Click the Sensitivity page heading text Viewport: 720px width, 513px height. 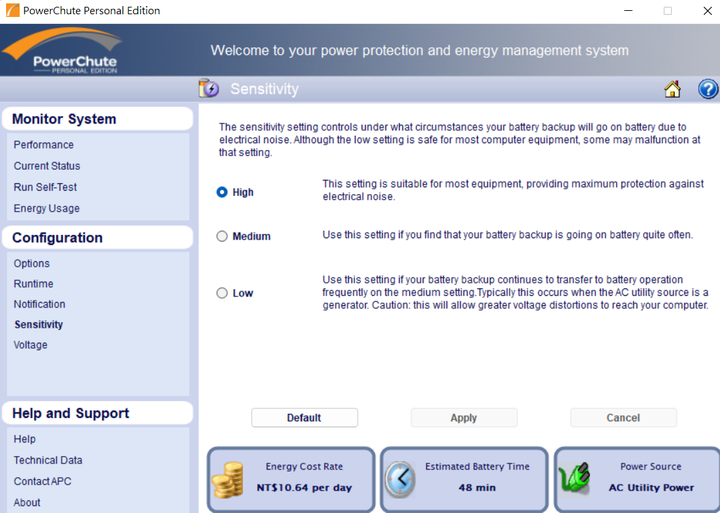[x=264, y=89]
